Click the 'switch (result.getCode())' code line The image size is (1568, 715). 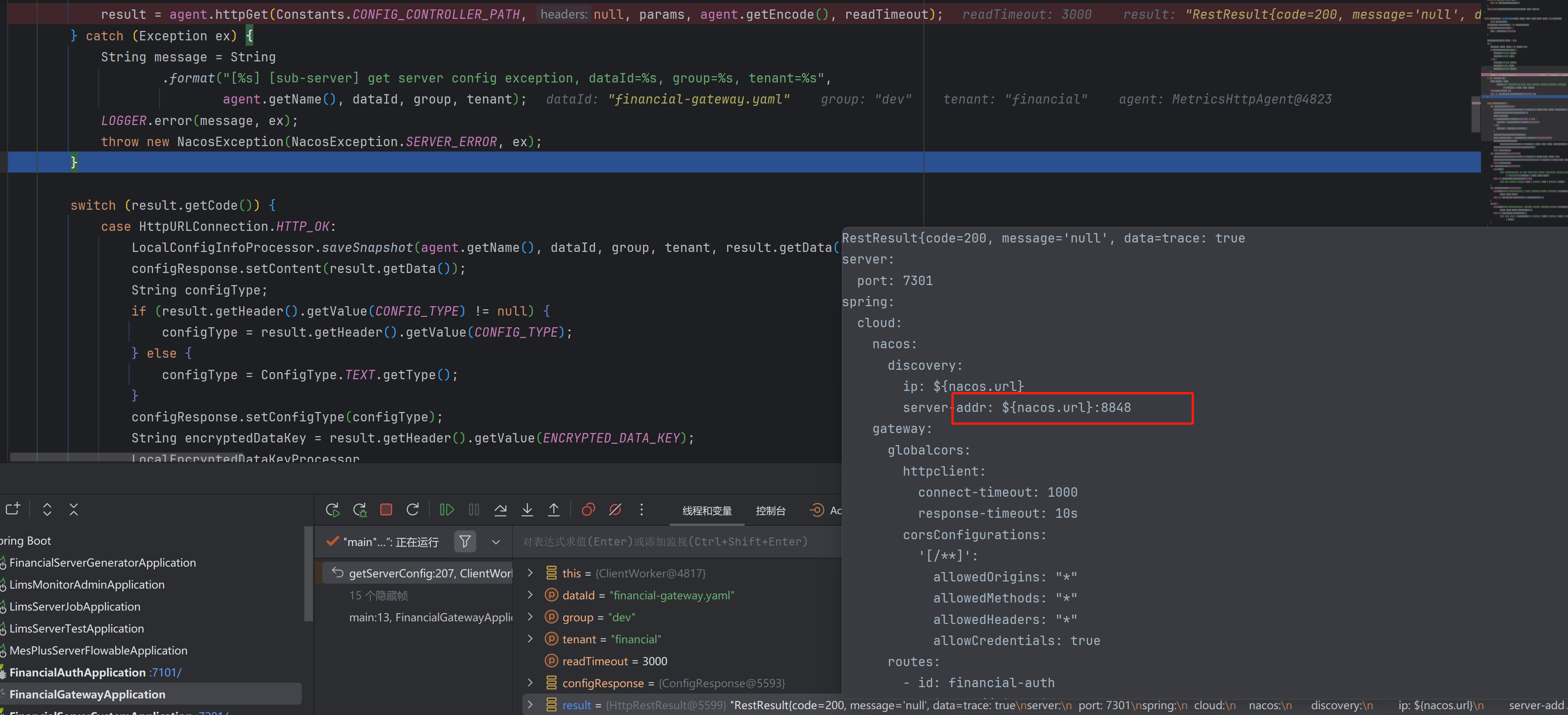(173, 205)
